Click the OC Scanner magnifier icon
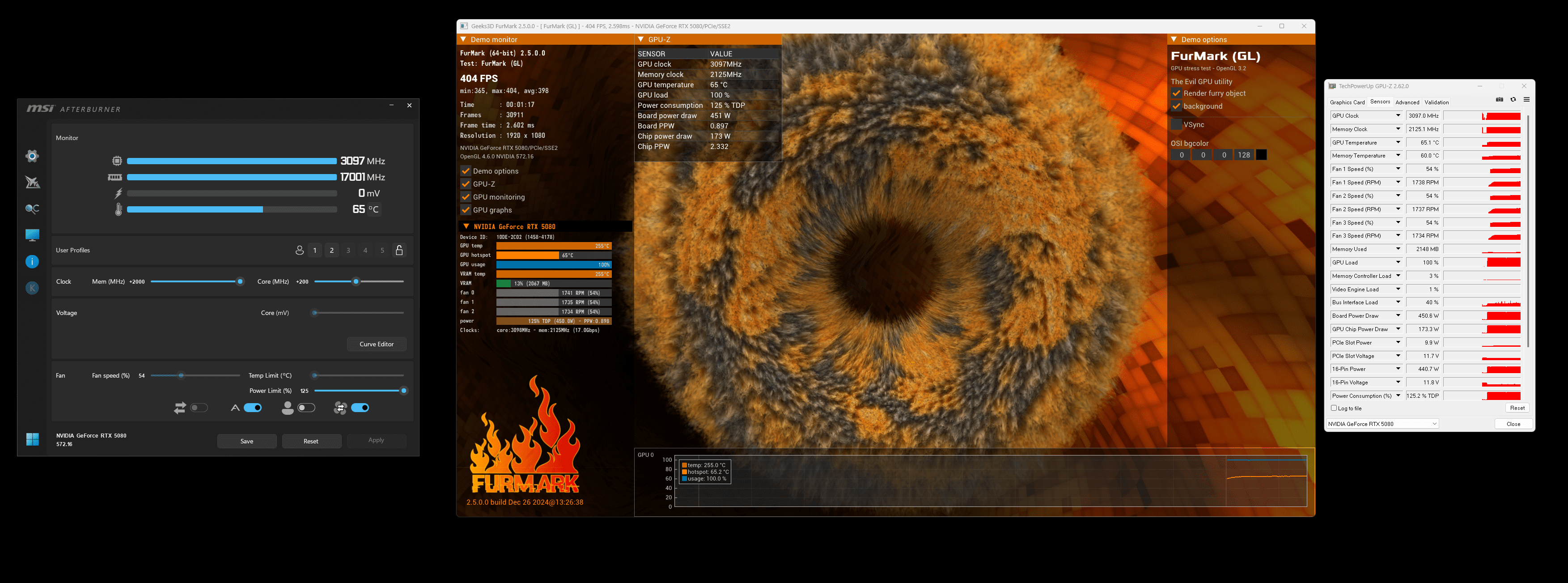Image resolution: width=1568 pixels, height=583 pixels. [x=32, y=209]
